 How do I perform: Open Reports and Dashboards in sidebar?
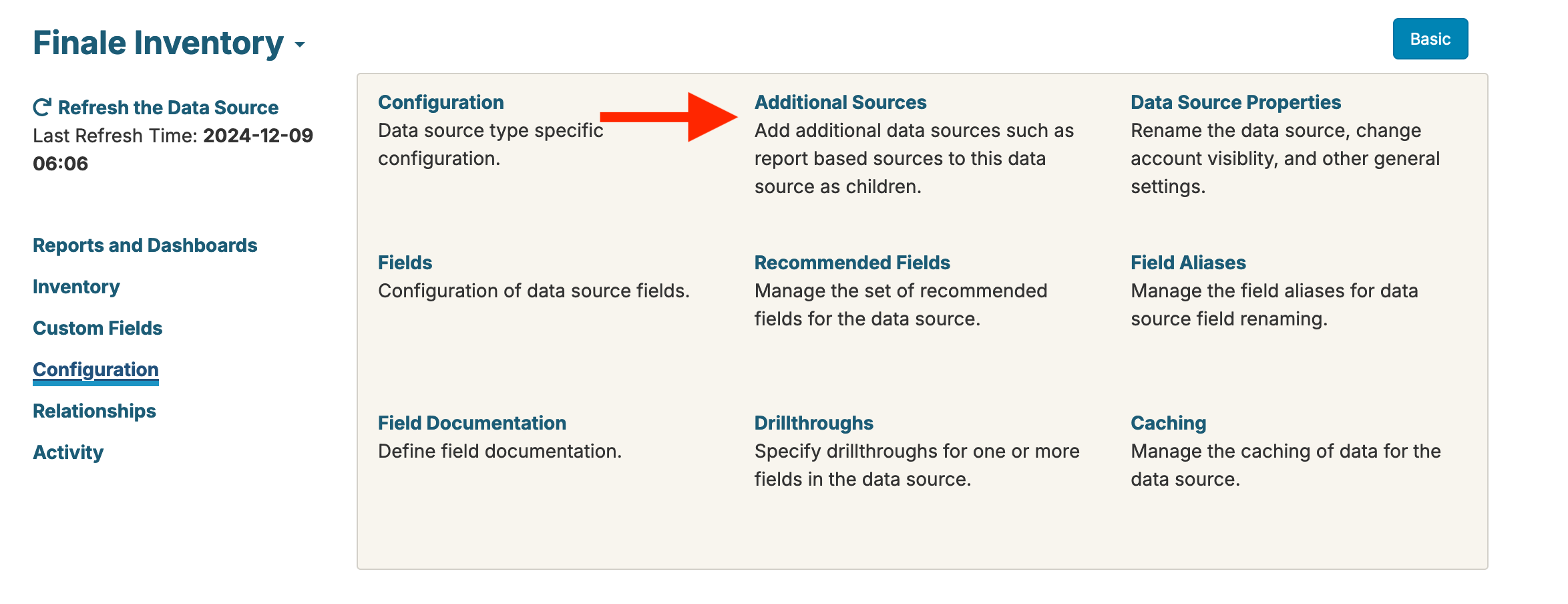pyautogui.click(x=145, y=245)
